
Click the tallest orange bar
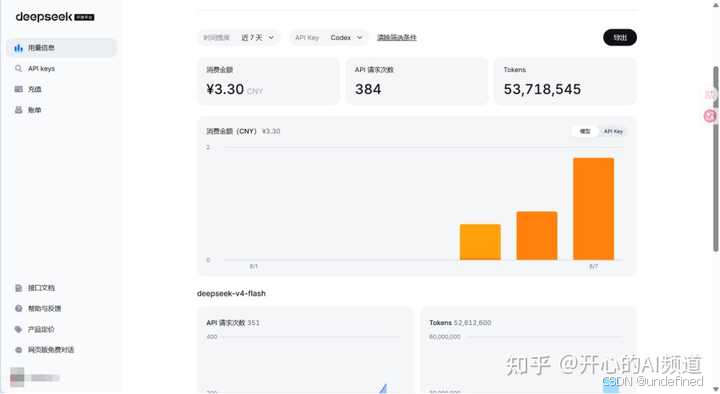point(593,209)
